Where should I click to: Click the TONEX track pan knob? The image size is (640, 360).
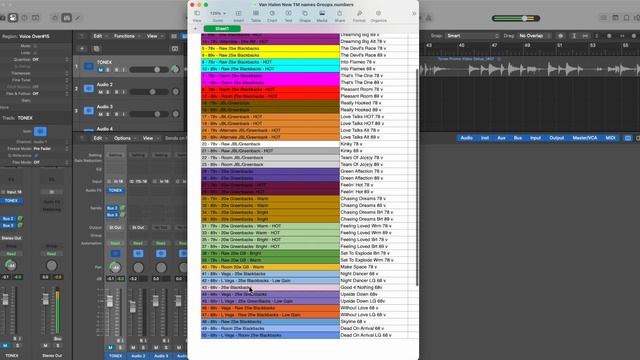click(x=175, y=69)
